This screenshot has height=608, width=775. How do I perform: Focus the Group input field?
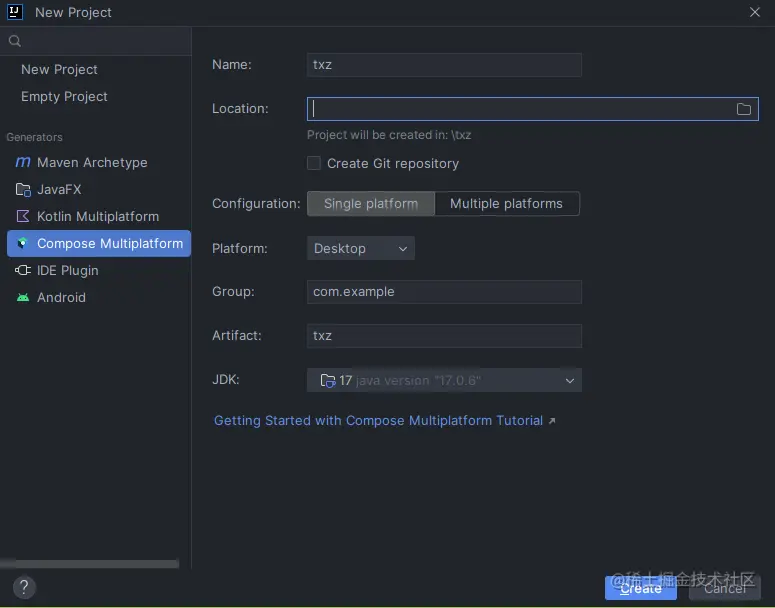(444, 292)
